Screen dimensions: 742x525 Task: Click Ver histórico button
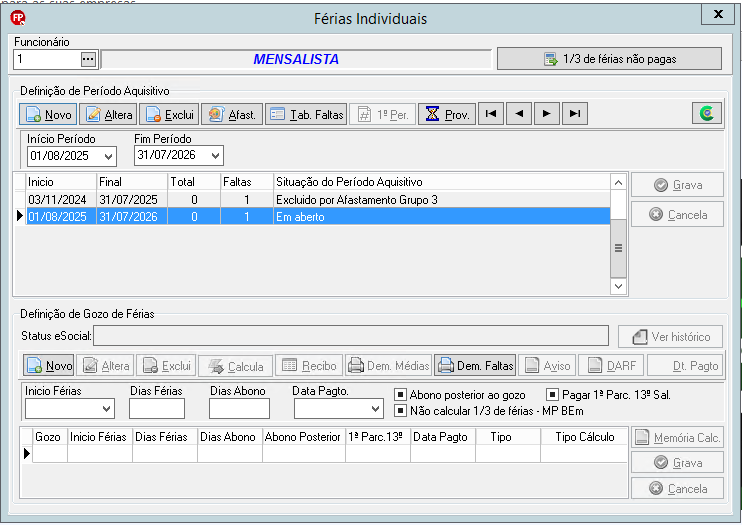coord(671,337)
